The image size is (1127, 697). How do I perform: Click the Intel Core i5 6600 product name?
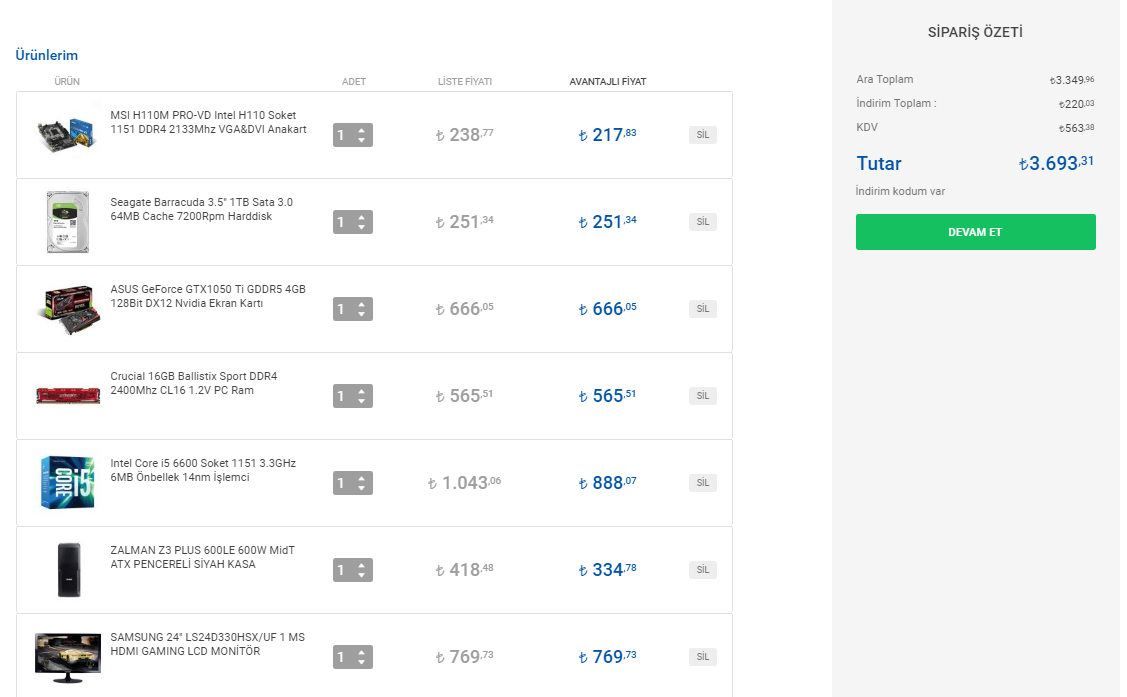coord(203,470)
